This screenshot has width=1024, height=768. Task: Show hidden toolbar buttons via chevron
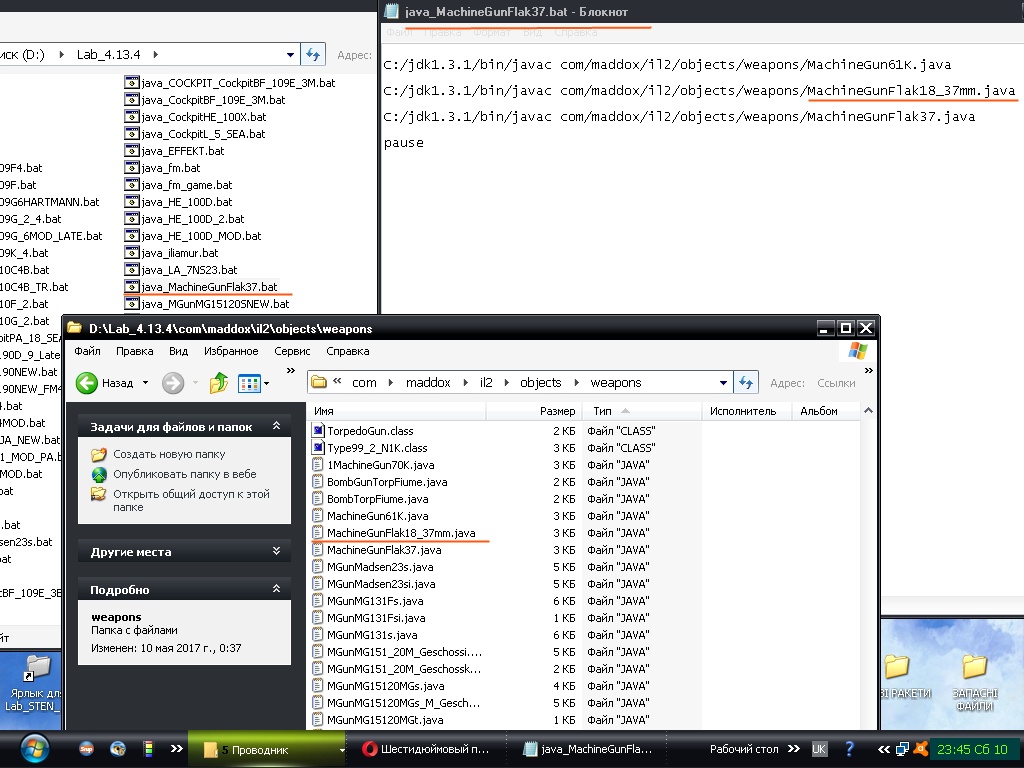291,371
